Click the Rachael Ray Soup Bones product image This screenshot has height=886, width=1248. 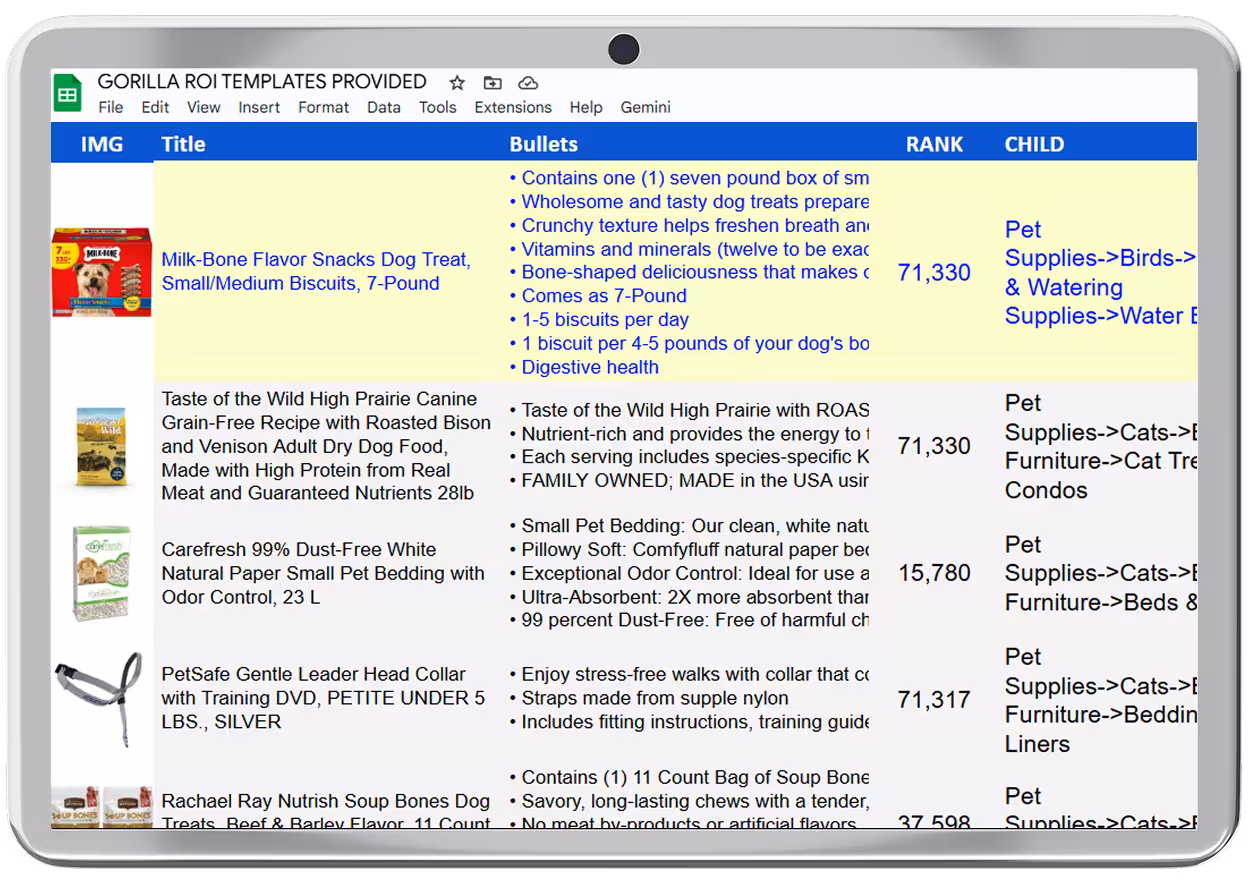point(102,807)
